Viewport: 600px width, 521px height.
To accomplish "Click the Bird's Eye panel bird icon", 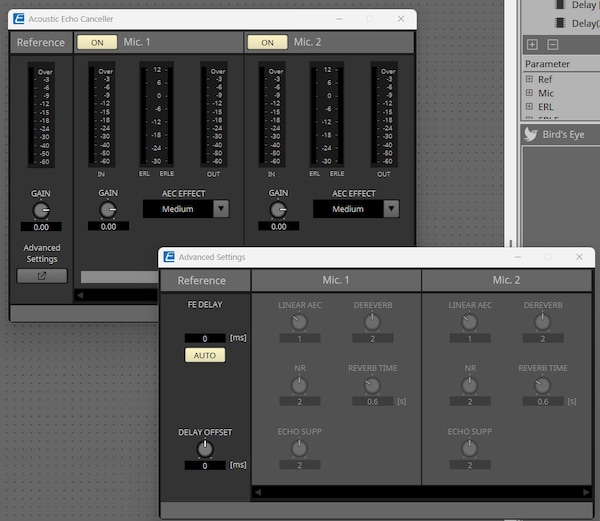I will point(531,135).
